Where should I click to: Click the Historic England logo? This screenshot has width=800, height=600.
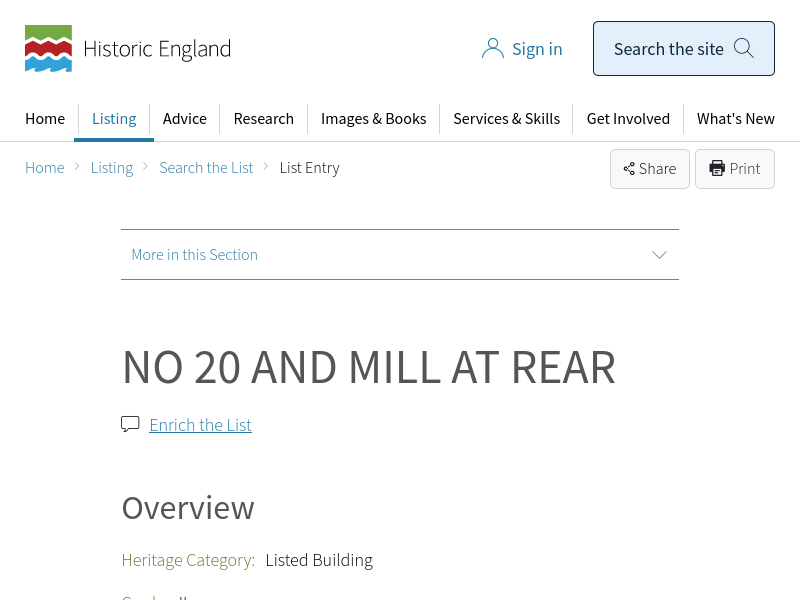click(x=127, y=49)
